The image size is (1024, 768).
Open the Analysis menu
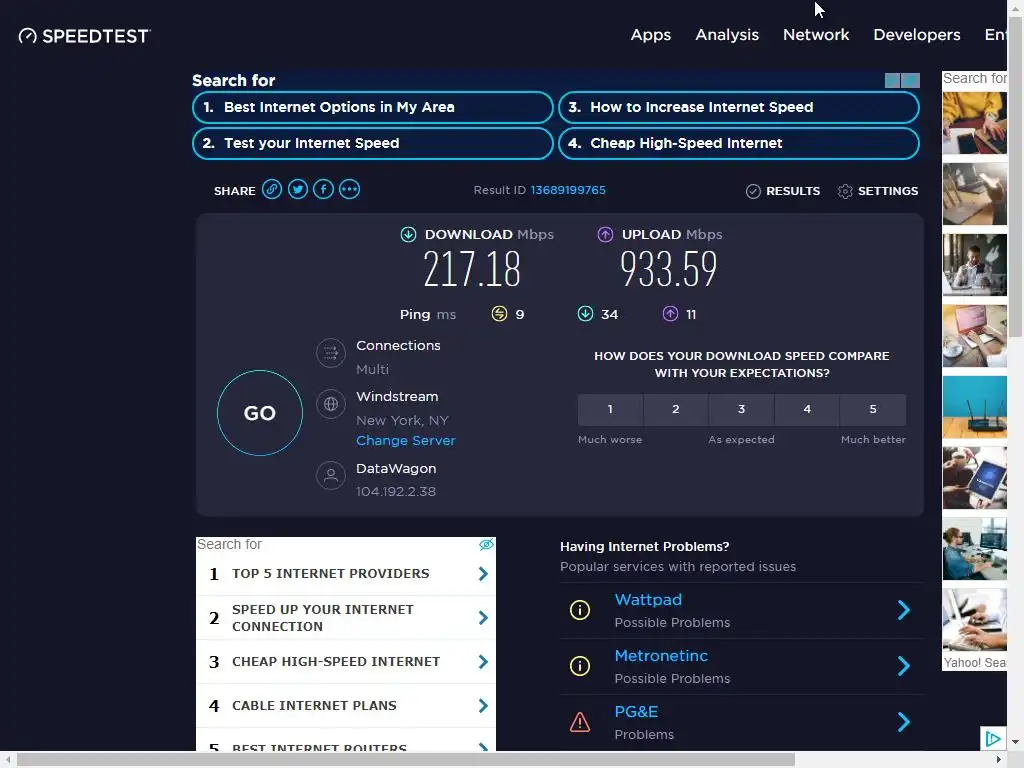[x=727, y=35]
